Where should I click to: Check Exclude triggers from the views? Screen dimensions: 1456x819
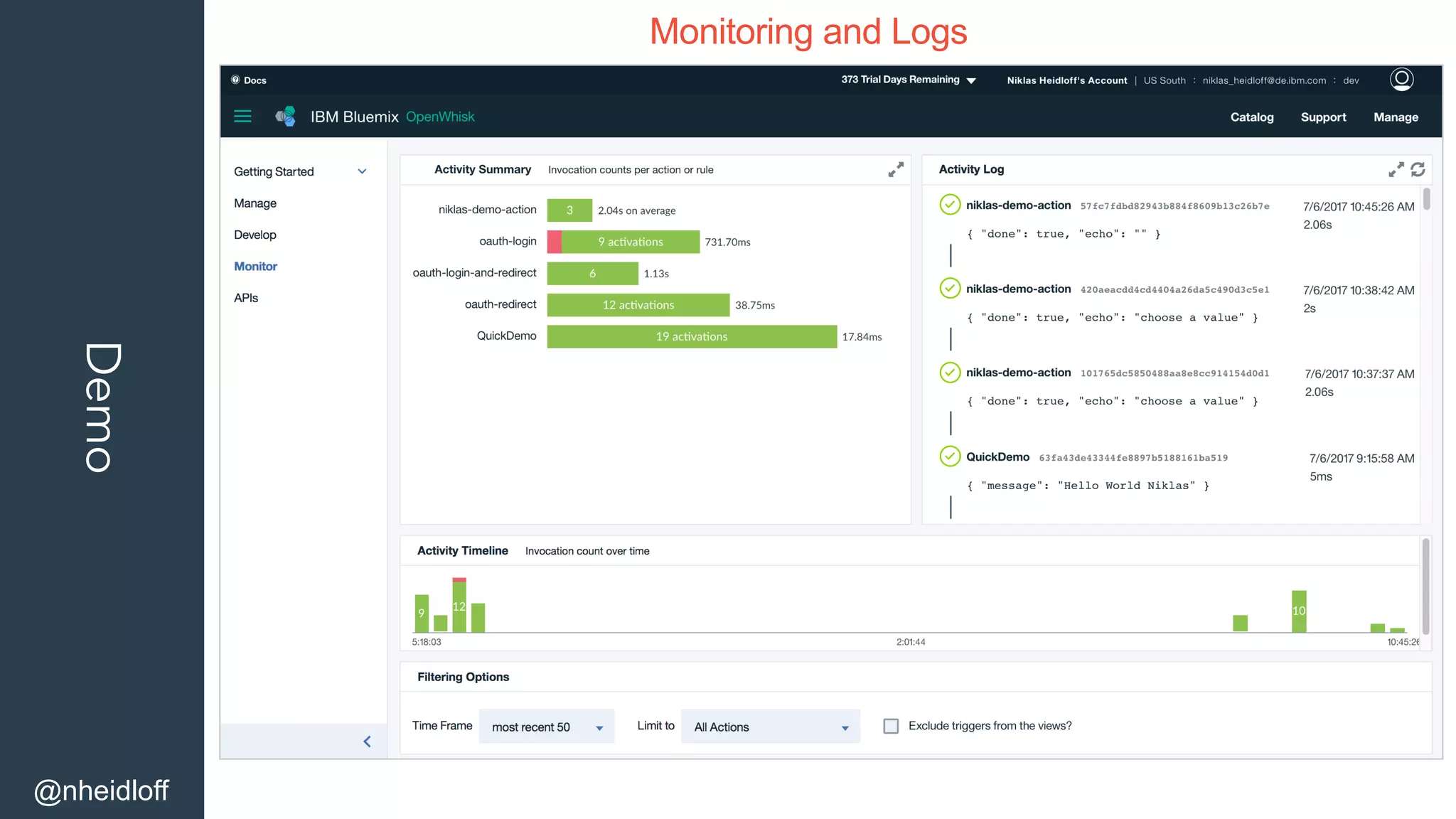(x=891, y=726)
